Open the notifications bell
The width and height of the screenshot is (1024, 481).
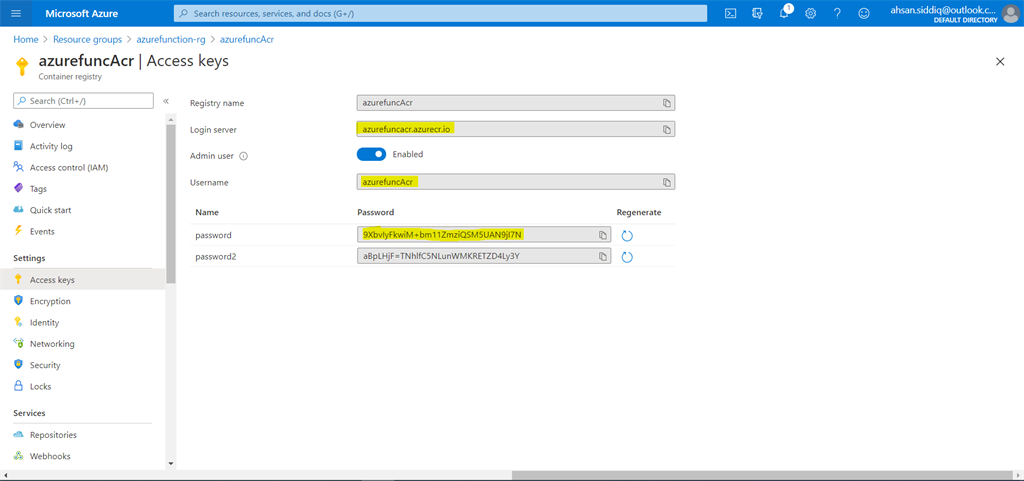click(784, 13)
